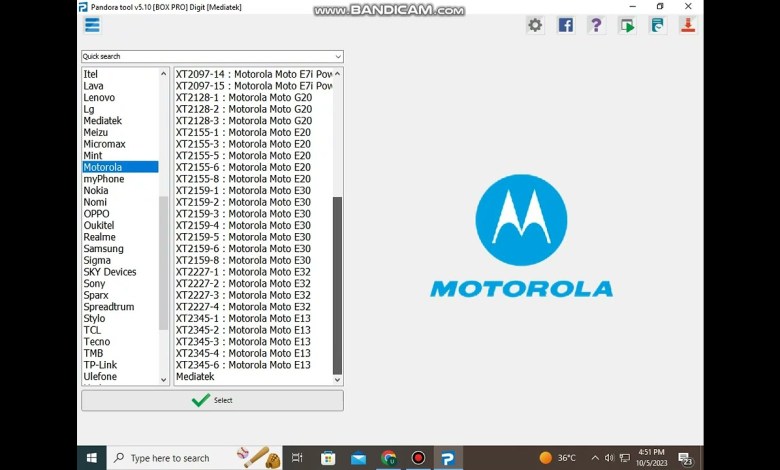Select model XT2155-1 Motorola Moto E20

click(x=243, y=132)
